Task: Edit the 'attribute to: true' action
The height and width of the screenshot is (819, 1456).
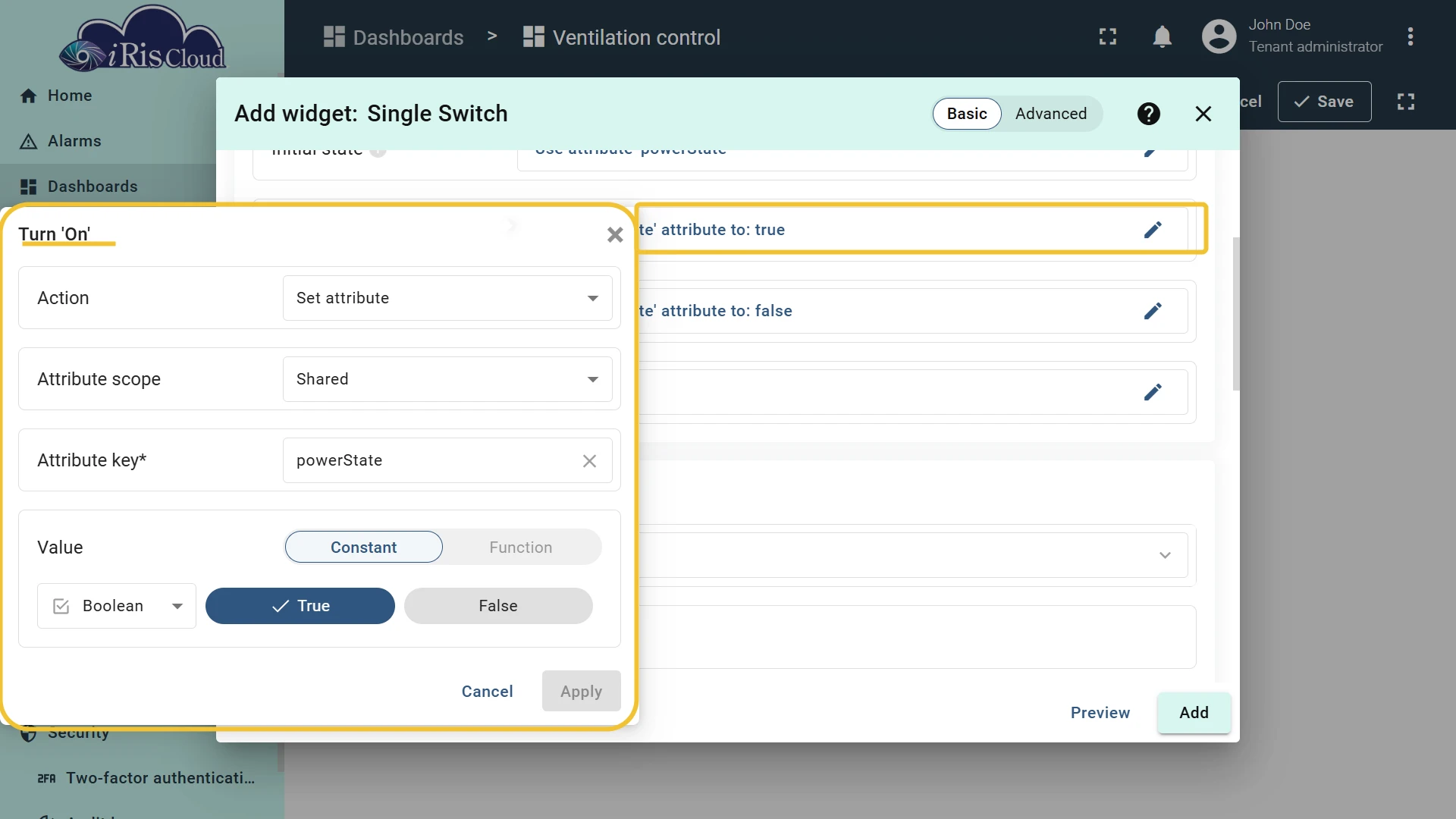Action: point(1153,230)
